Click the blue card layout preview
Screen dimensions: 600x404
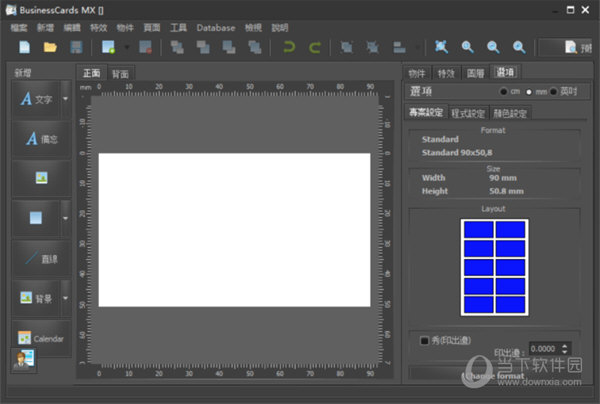point(494,267)
